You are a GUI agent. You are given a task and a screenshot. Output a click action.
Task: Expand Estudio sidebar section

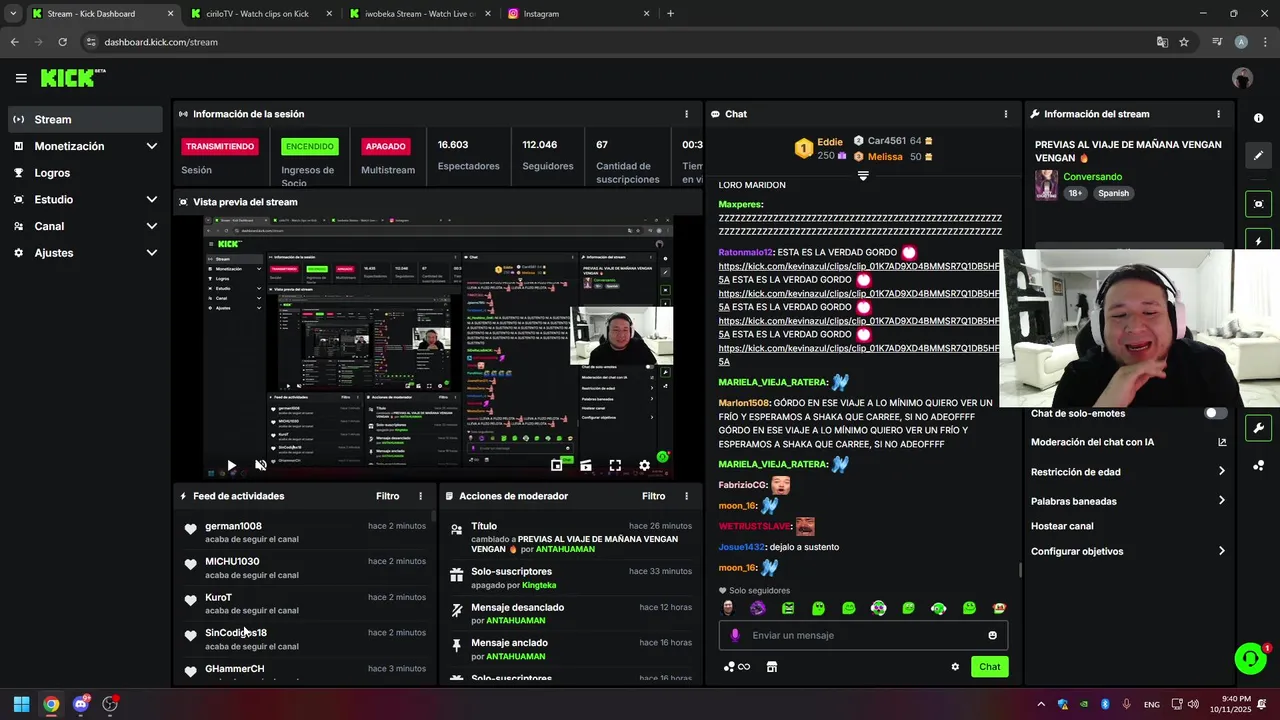[152, 199]
